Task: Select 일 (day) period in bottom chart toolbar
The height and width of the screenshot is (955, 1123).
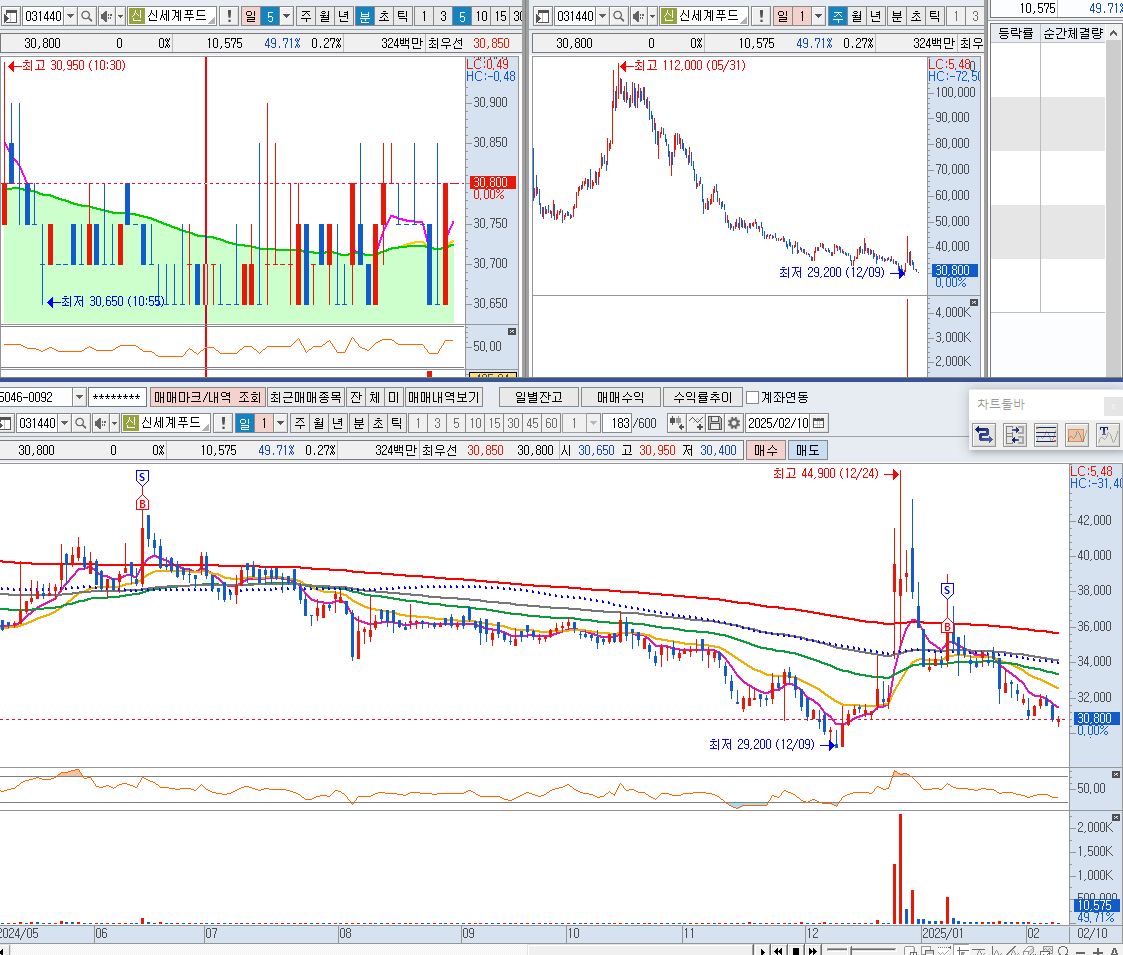Action: click(x=244, y=423)
